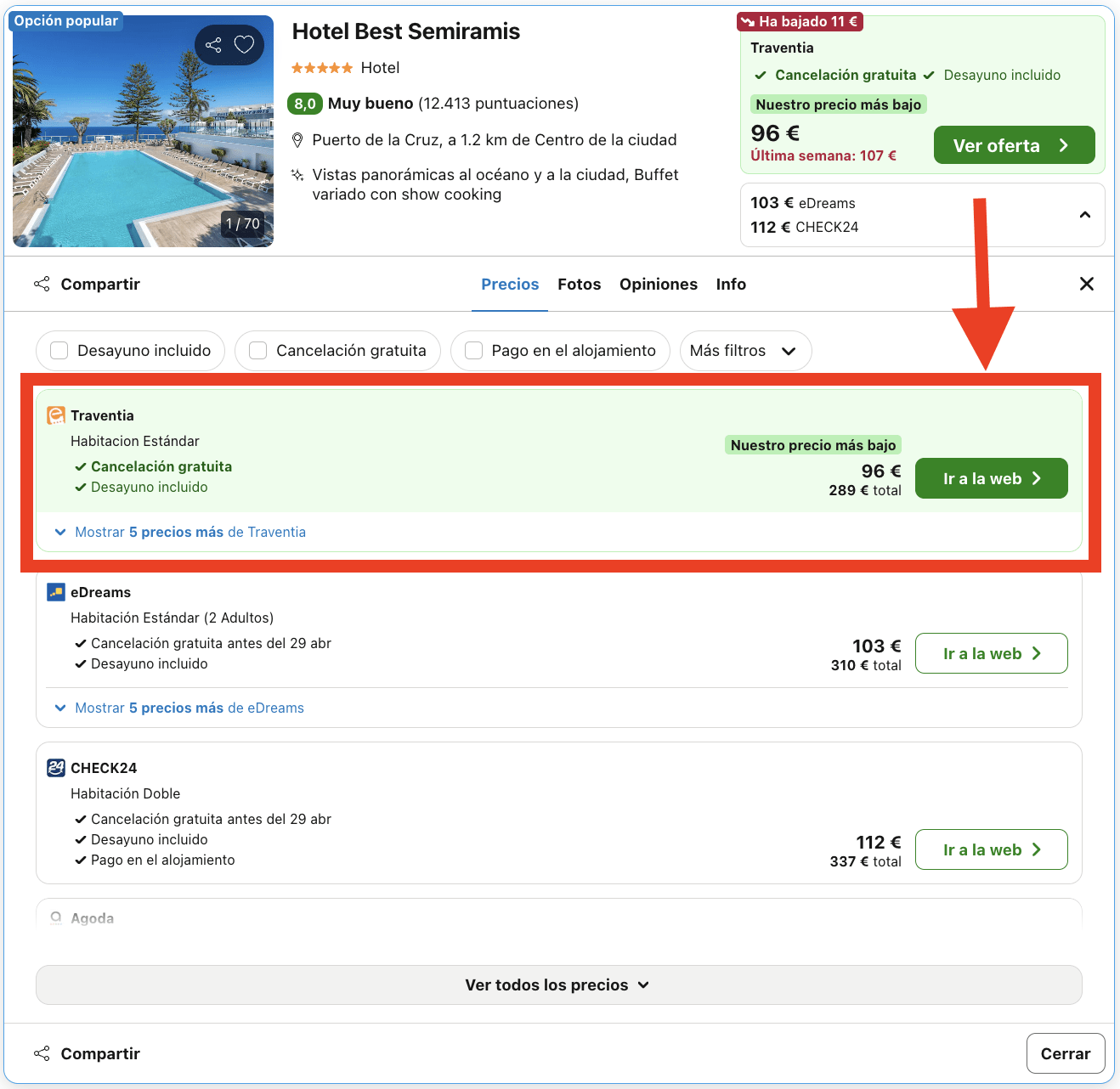
Task: Open the Más filtros dropdown
Action: (x=744, y=350)
